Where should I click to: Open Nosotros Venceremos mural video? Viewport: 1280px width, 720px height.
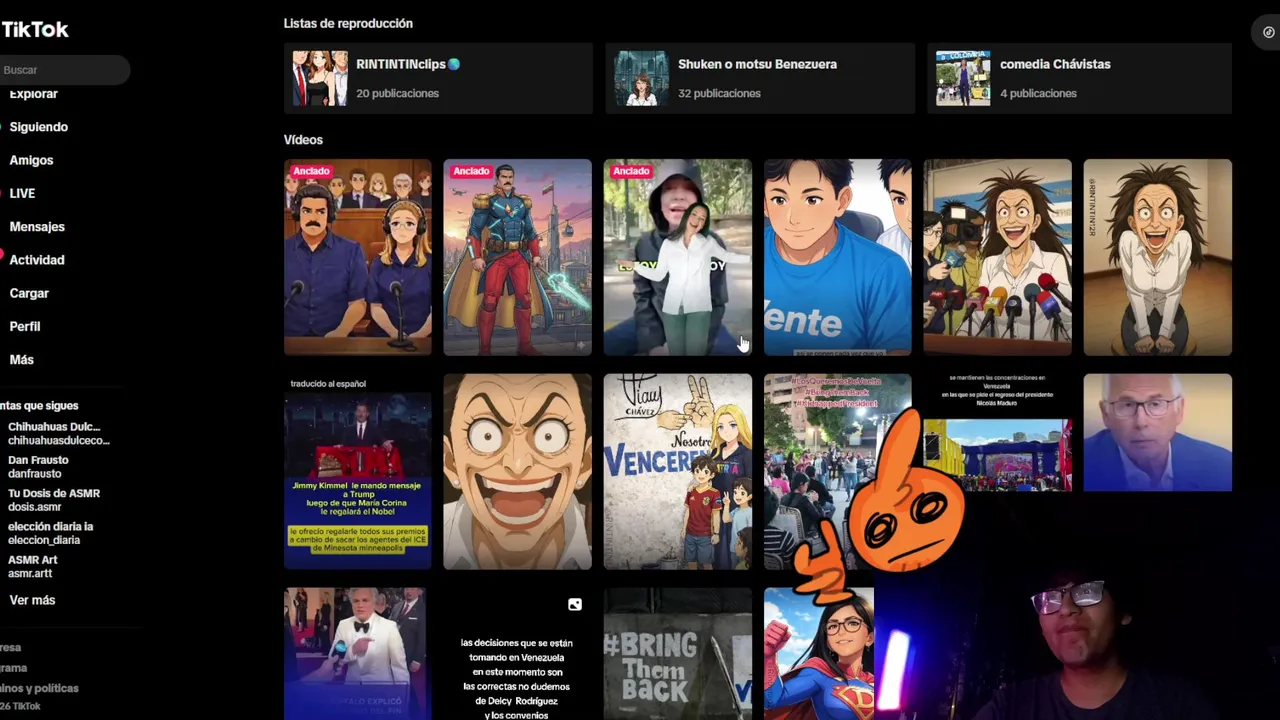point(678,472)
